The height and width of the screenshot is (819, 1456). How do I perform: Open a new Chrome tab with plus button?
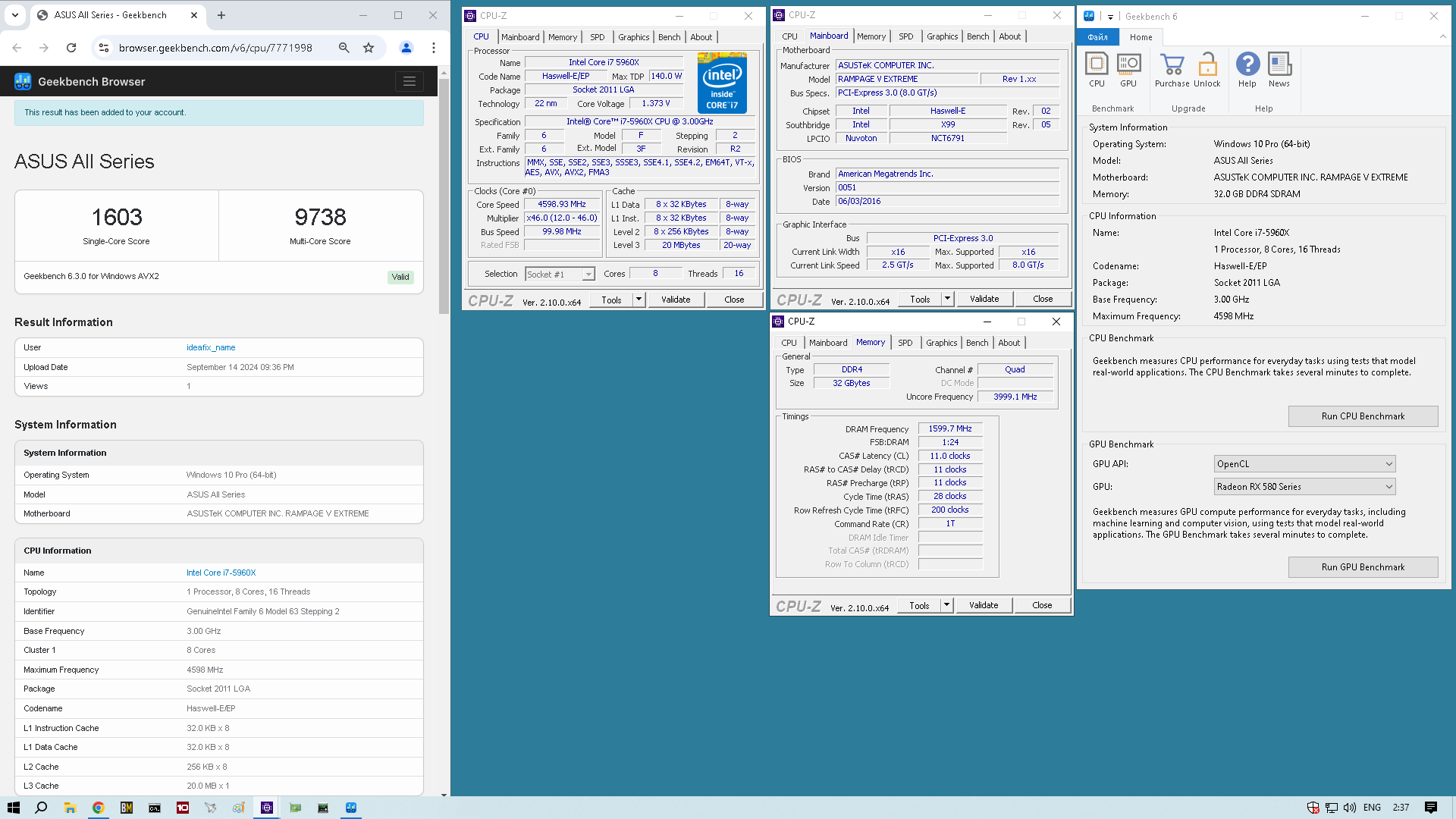click(x=221, y=15)
